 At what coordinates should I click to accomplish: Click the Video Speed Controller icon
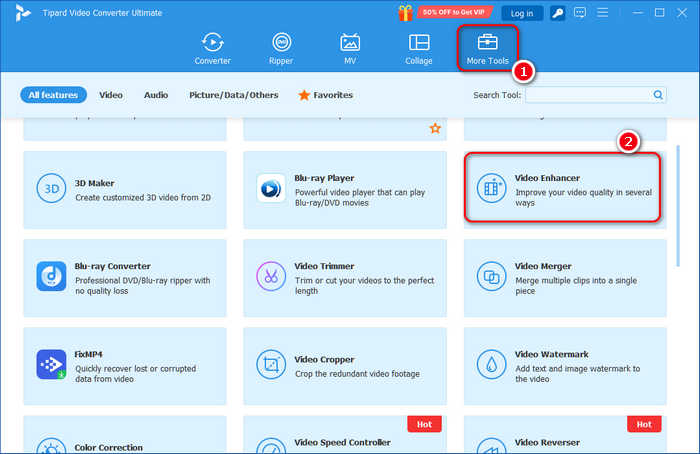point(271,446)
